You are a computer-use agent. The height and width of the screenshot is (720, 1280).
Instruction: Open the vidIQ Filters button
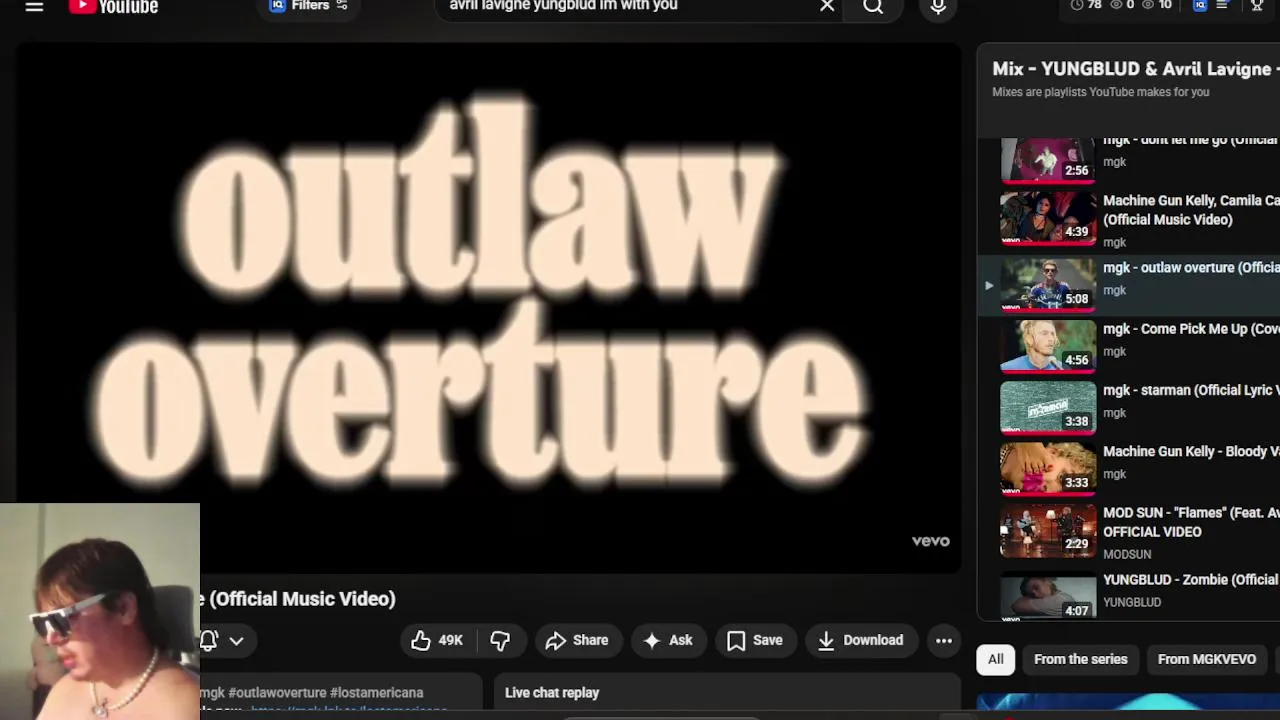click(308, 6)
